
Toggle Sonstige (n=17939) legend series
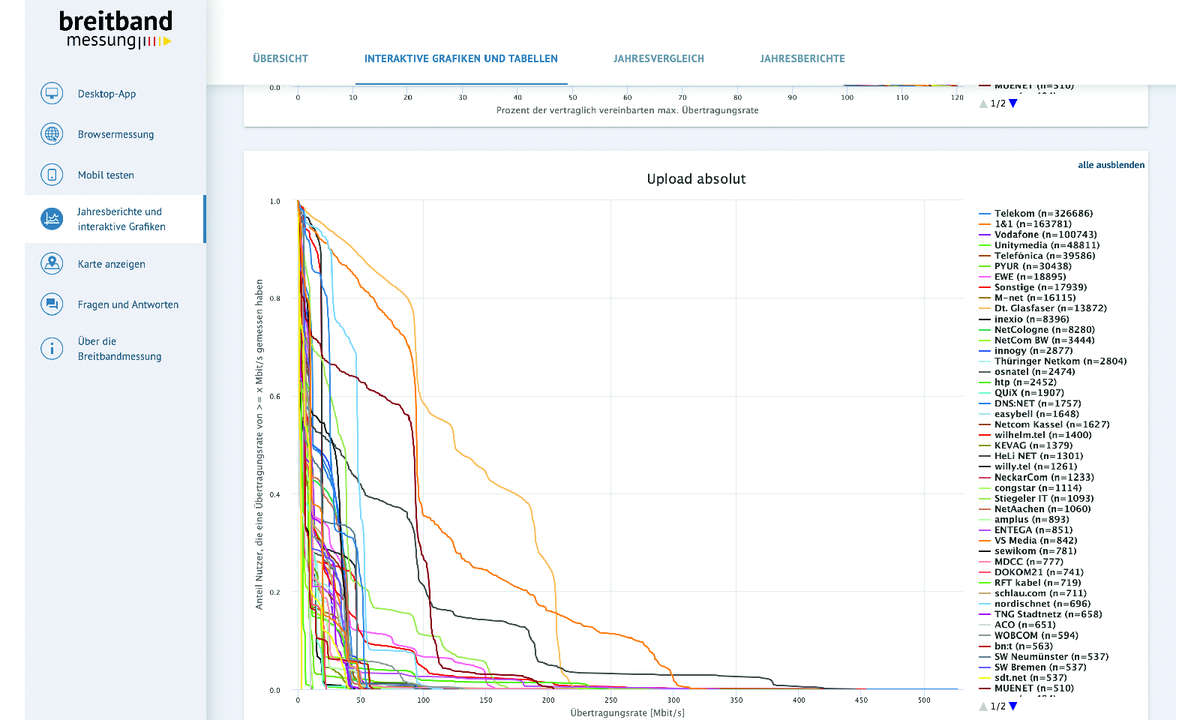point(1033,287)
